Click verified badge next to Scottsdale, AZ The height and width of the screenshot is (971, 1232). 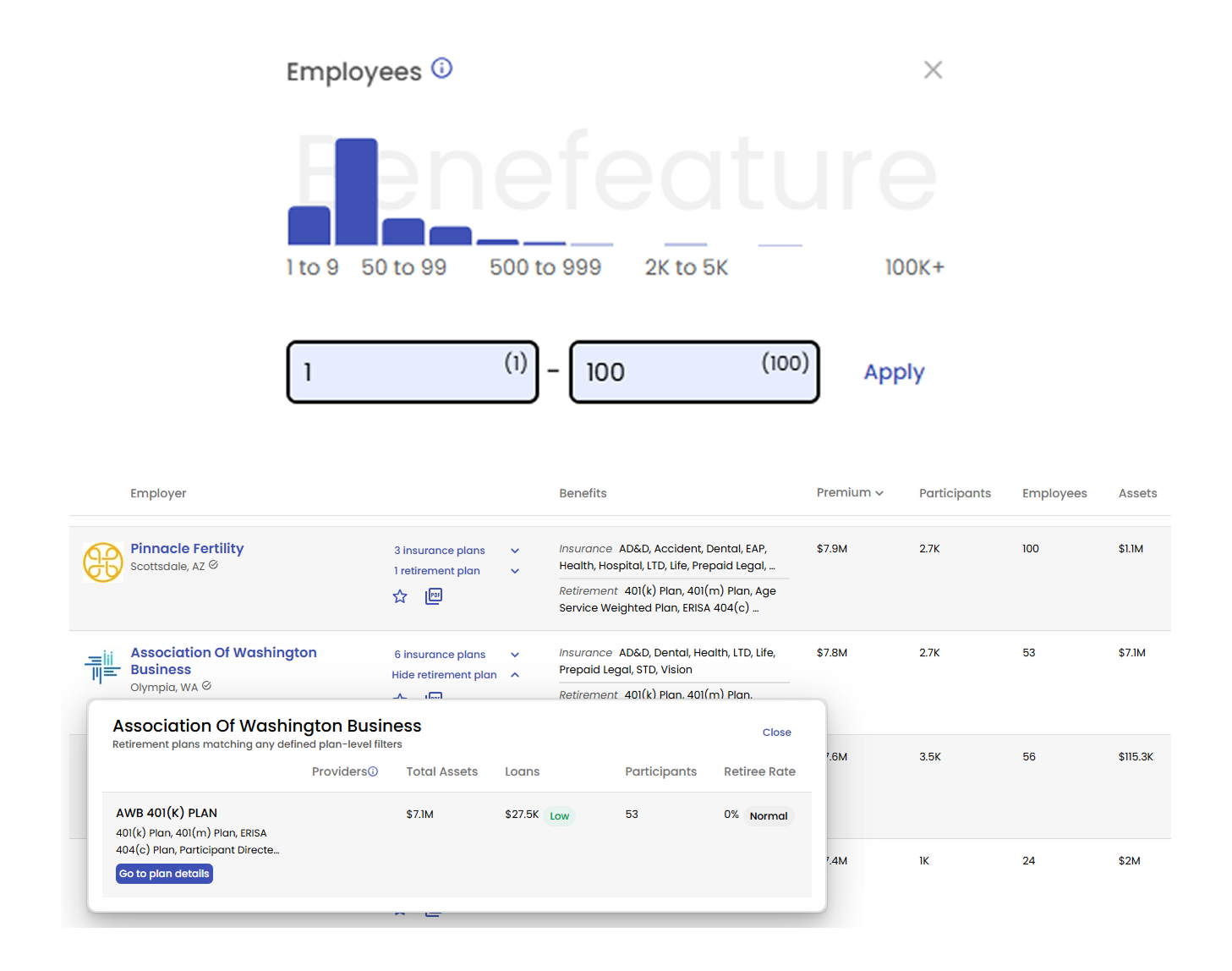pyautogui.click(x=214, y=565)
